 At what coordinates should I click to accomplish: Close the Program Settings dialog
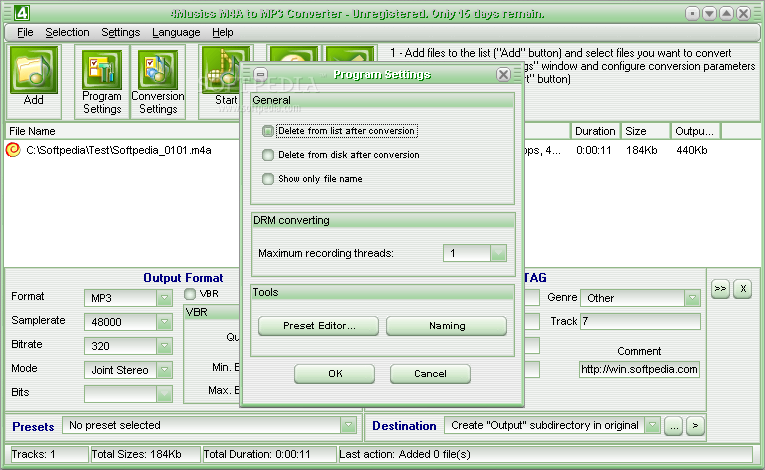point(503,74)
